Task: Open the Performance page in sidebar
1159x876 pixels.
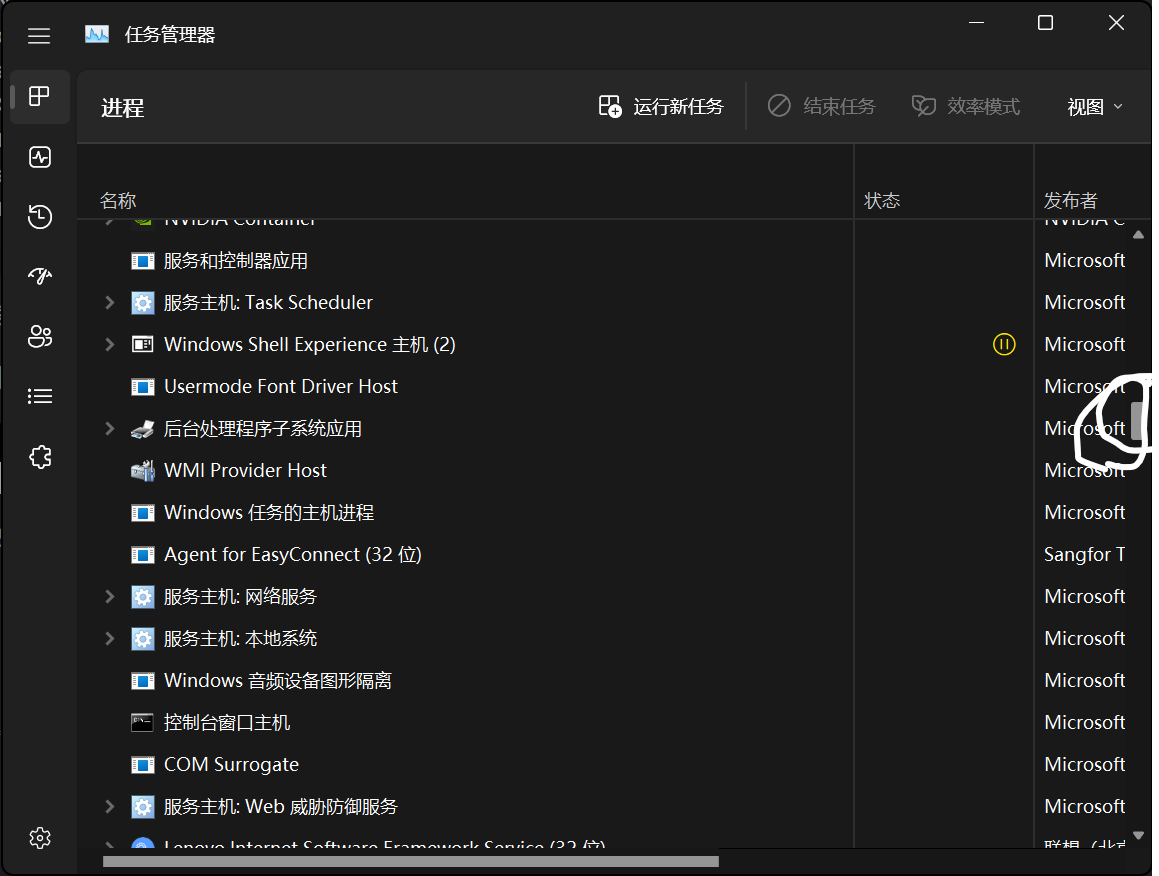Action: (x=40, y=157)
